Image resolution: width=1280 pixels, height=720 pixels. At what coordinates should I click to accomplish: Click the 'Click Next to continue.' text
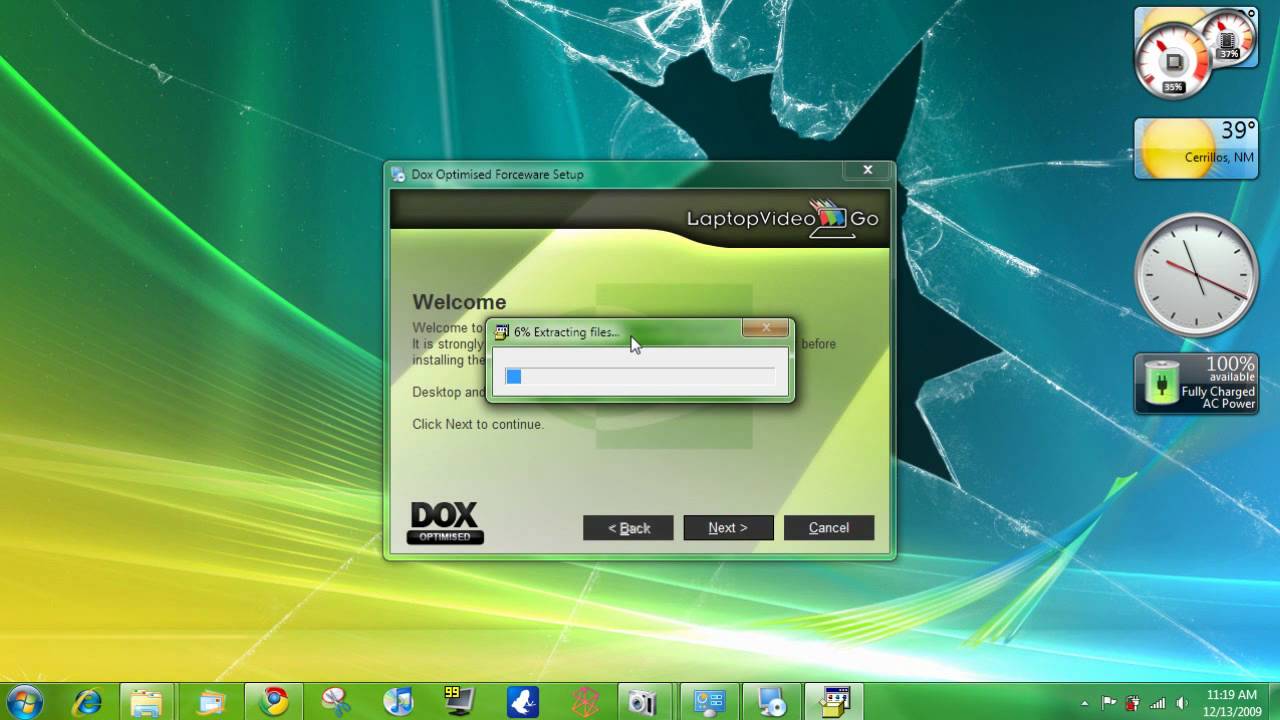[x=478, y=424]
